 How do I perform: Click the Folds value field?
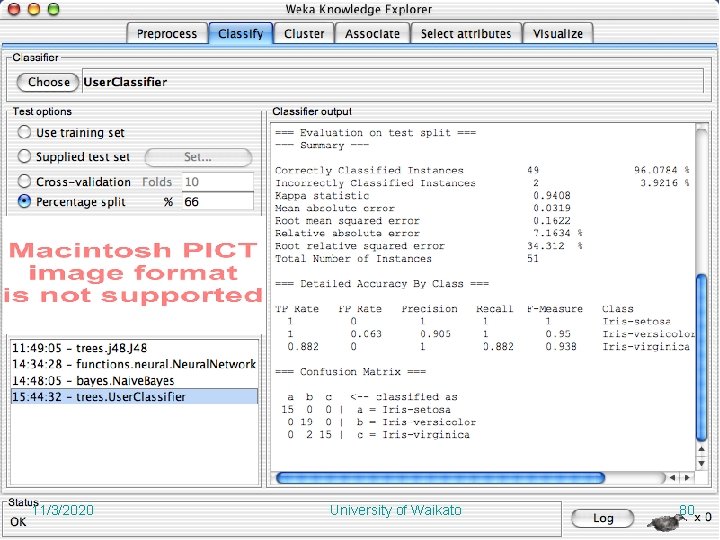[218, 182]
